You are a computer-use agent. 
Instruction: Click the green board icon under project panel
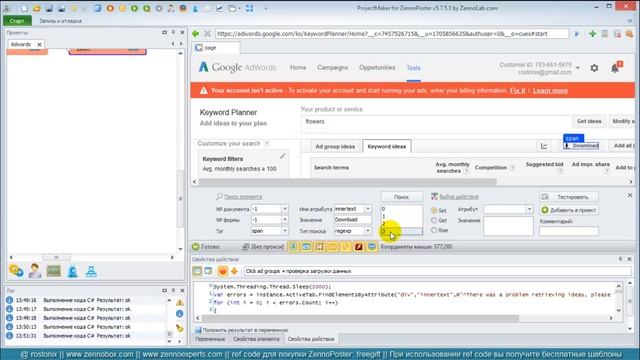pyautogui.click(x=53, y=271)
